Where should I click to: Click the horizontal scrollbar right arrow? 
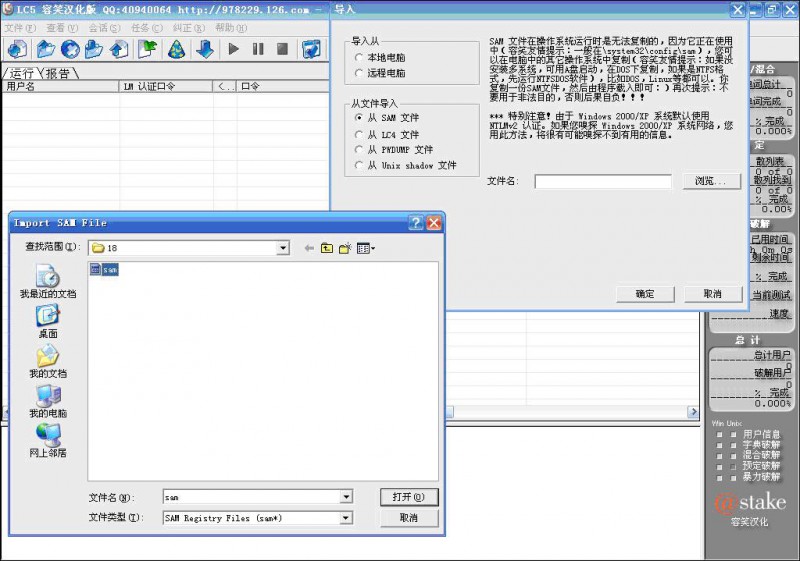tap(693, 412)
